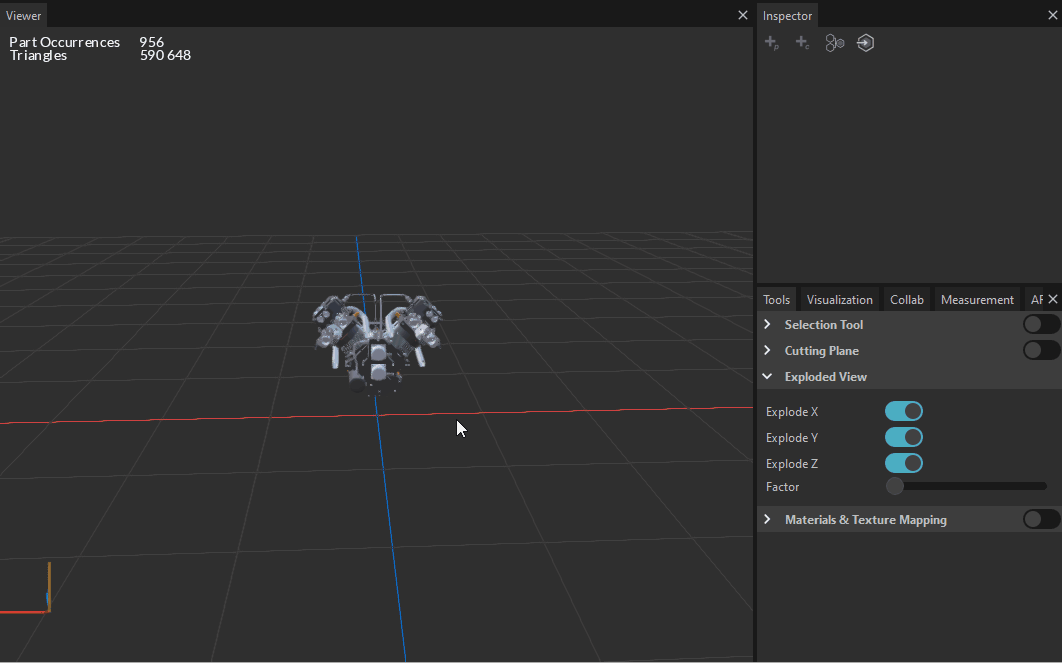Close the Tools tab panel
The height and width of the screenshot is (663, 1062).
click(1052, 299)
